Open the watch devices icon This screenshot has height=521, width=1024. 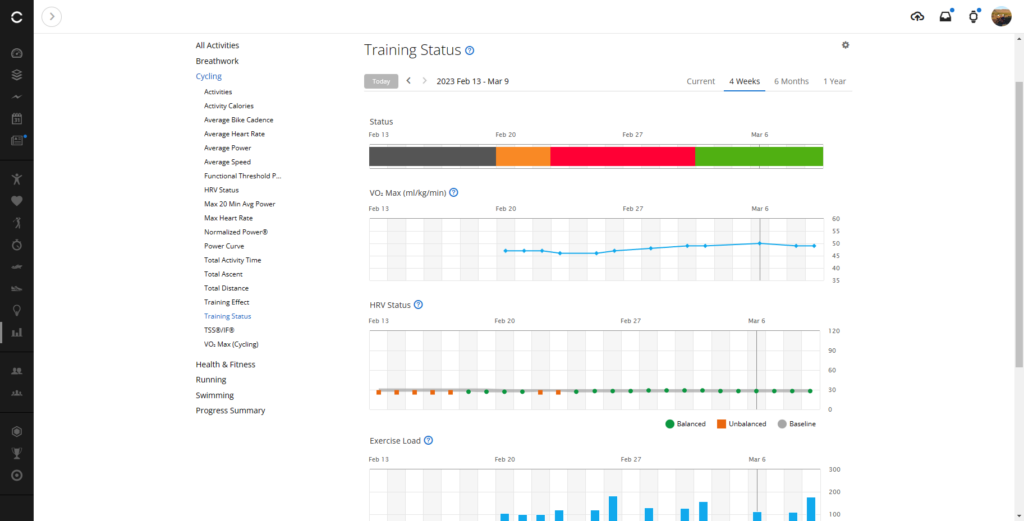pyautogui.click(x=973, y=17)
